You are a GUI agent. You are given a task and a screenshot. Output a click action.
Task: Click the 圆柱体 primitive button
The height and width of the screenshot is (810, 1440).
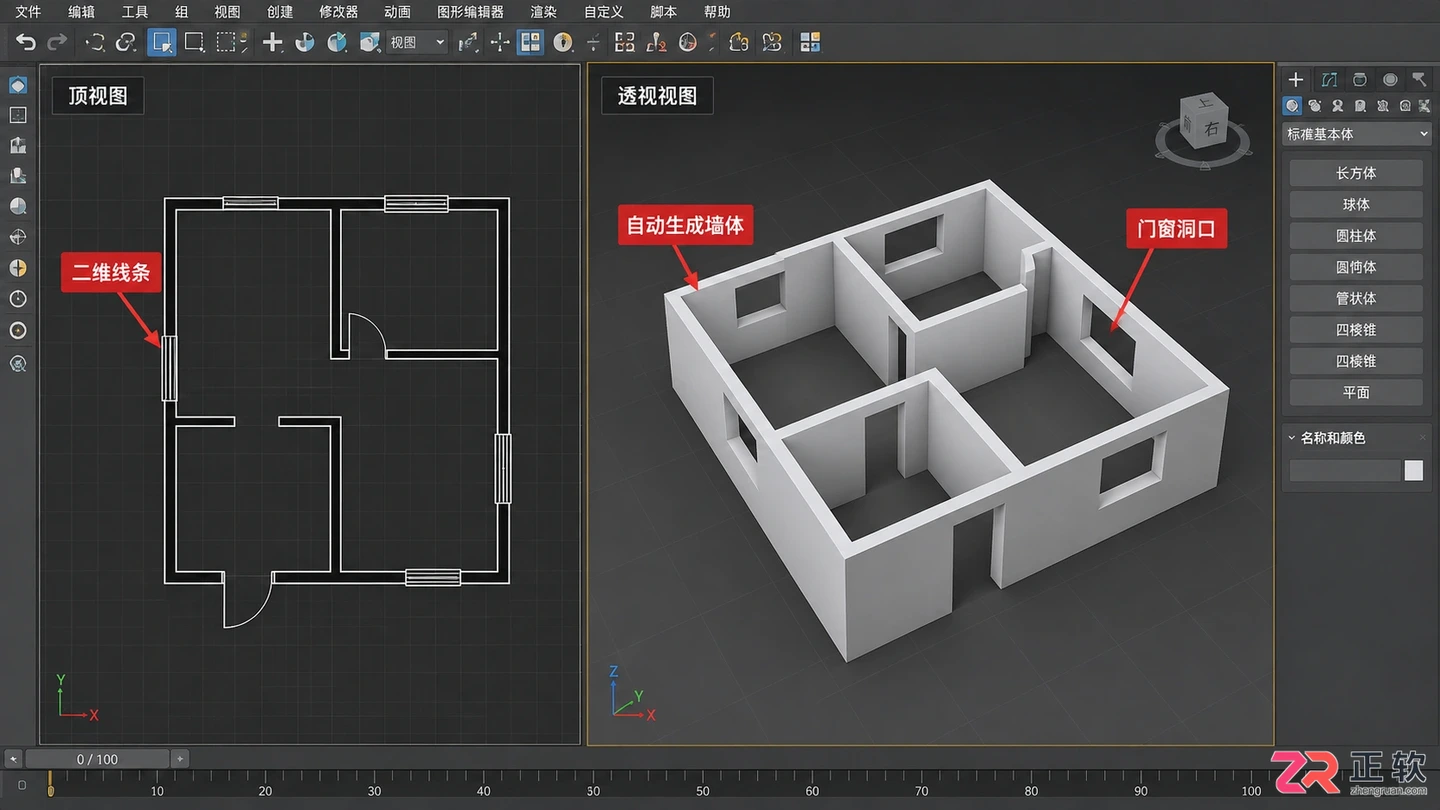pyautogui.click(x=1356, y=236)
